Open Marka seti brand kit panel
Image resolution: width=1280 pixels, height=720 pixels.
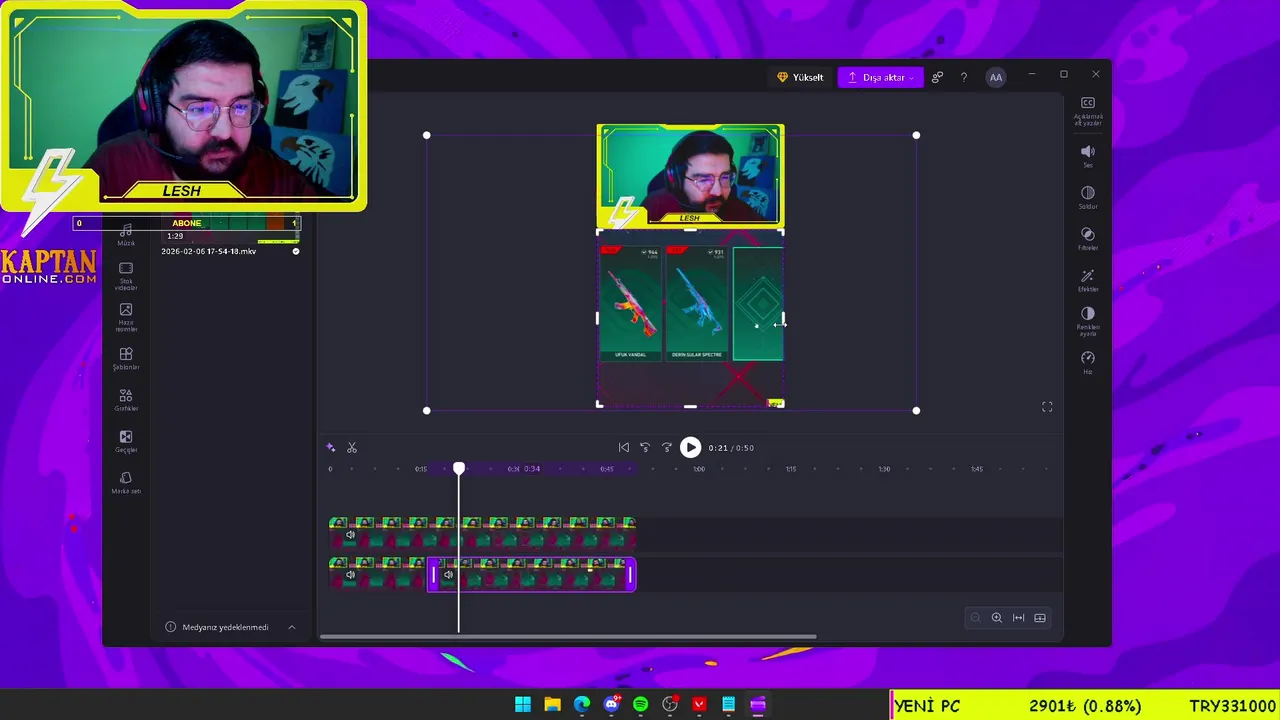126,483
